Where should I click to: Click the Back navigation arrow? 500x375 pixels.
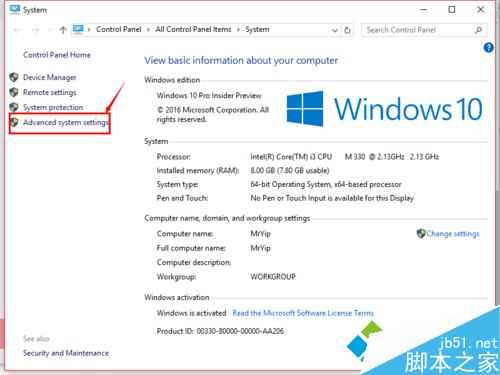point(17,30)
